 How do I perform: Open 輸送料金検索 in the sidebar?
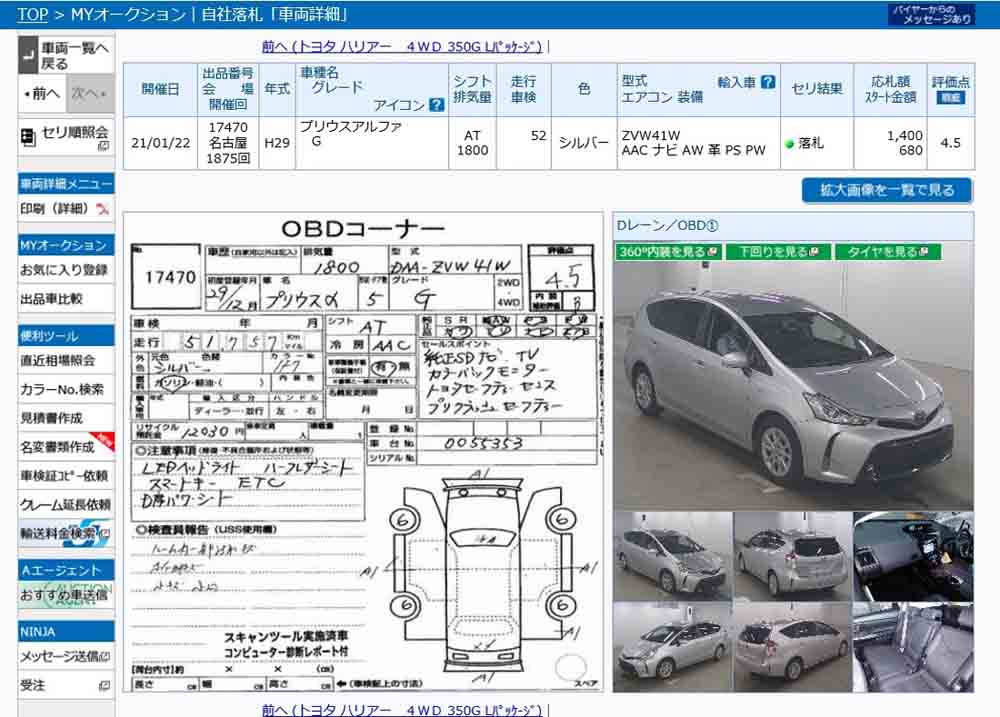[x=66, y=533]
